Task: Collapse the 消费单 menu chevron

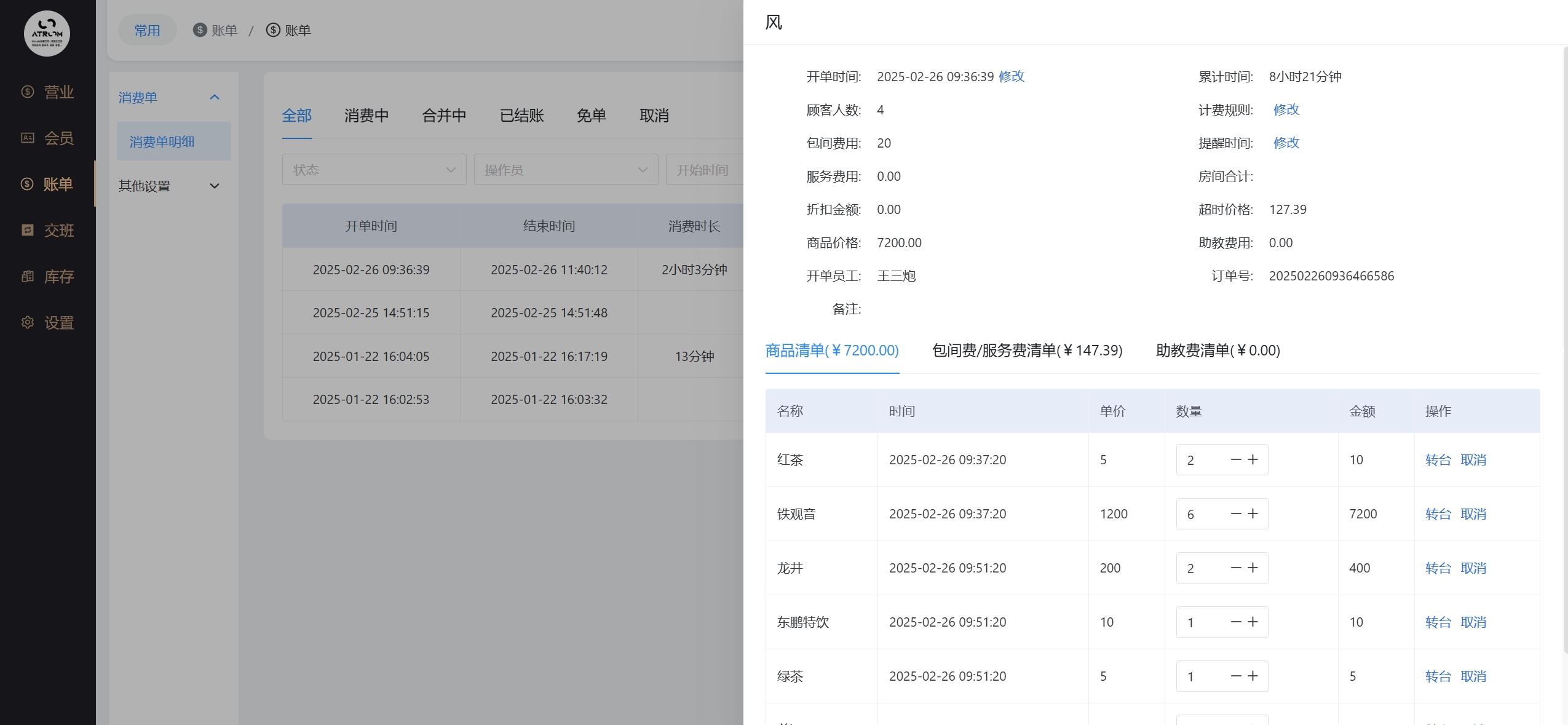Action: point(215,97)
